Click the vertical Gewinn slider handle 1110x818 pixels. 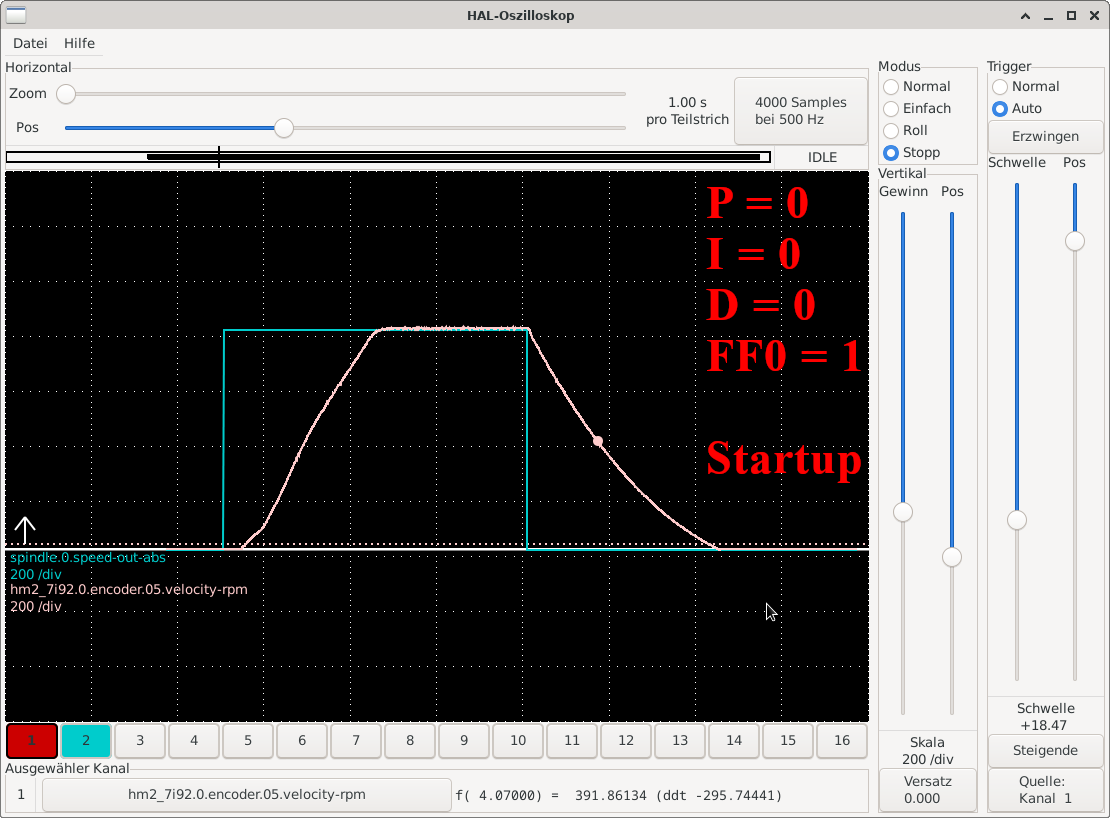pos(903,512)
